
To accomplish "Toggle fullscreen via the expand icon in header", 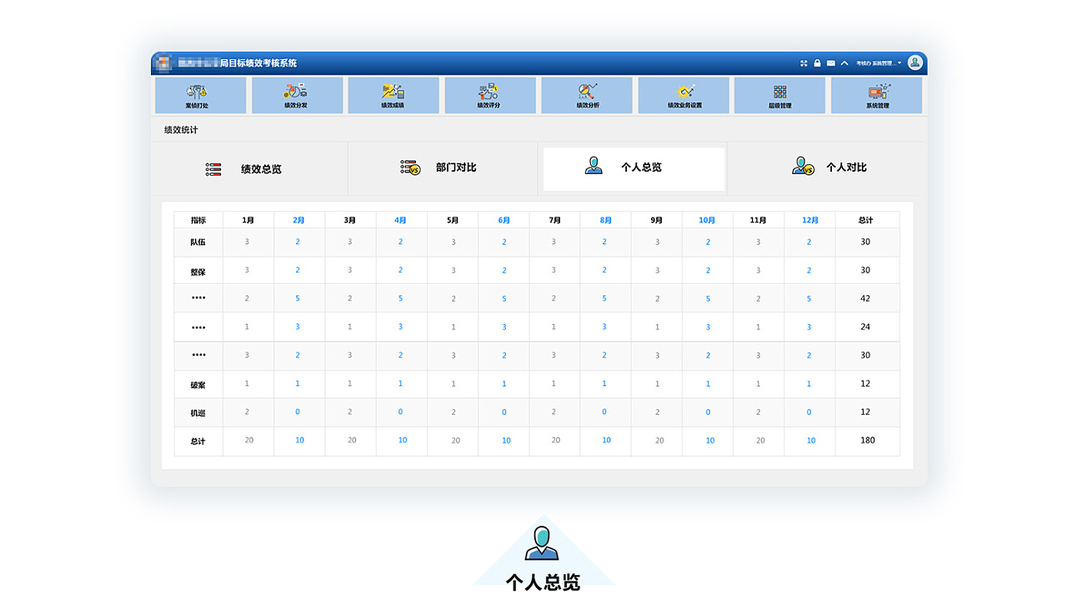I will click(804, 63).
